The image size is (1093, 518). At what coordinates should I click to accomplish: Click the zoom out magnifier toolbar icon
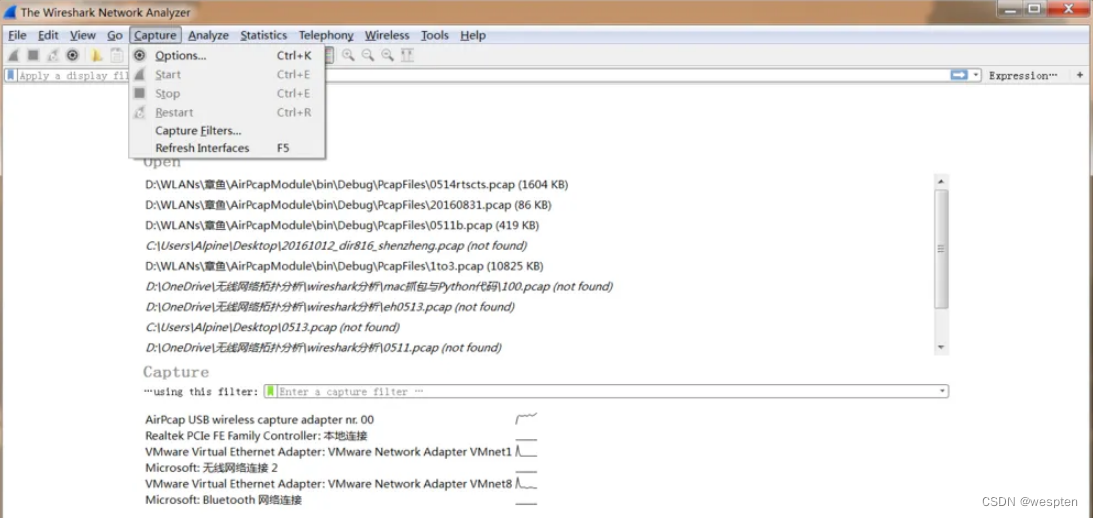pyautogui.click(x=367, y=55)
